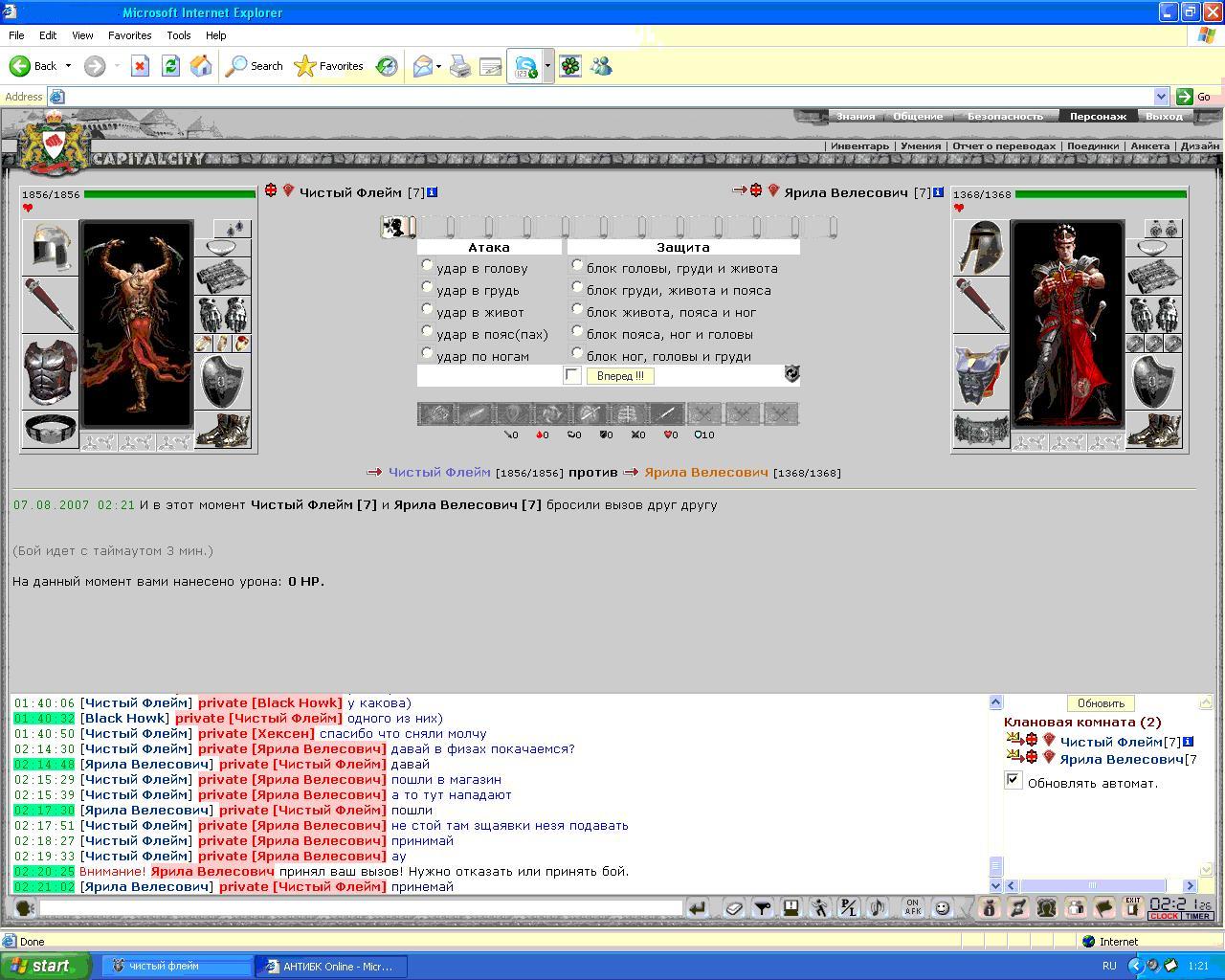The image size is (1225, 980).
Task: Open the Back button history dropdown arrow
Action: pyautogui.click(x=68, y=66)
